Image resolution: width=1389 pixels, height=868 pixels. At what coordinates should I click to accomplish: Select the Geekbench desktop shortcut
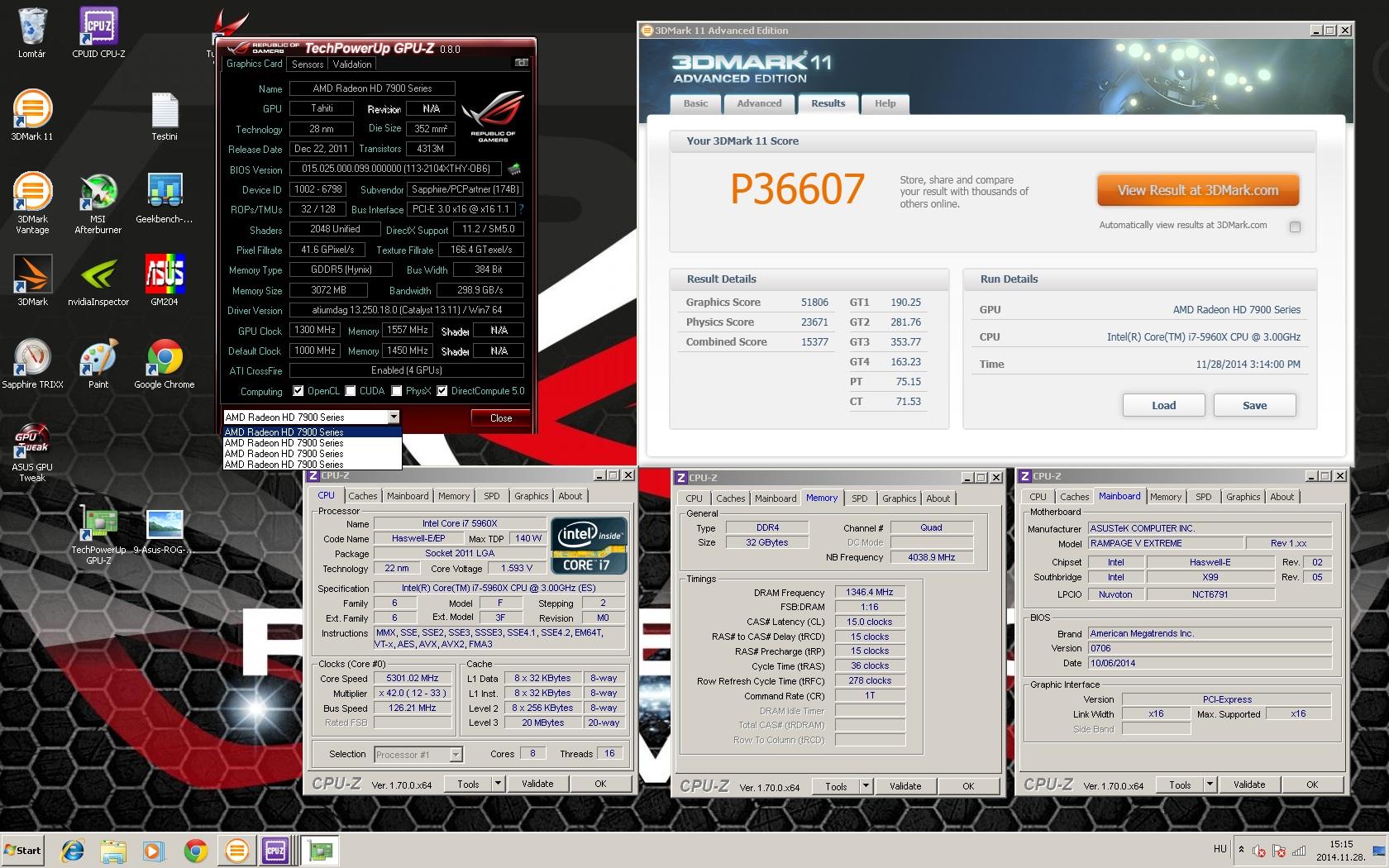pyautogui.click(x=165, y=198)
